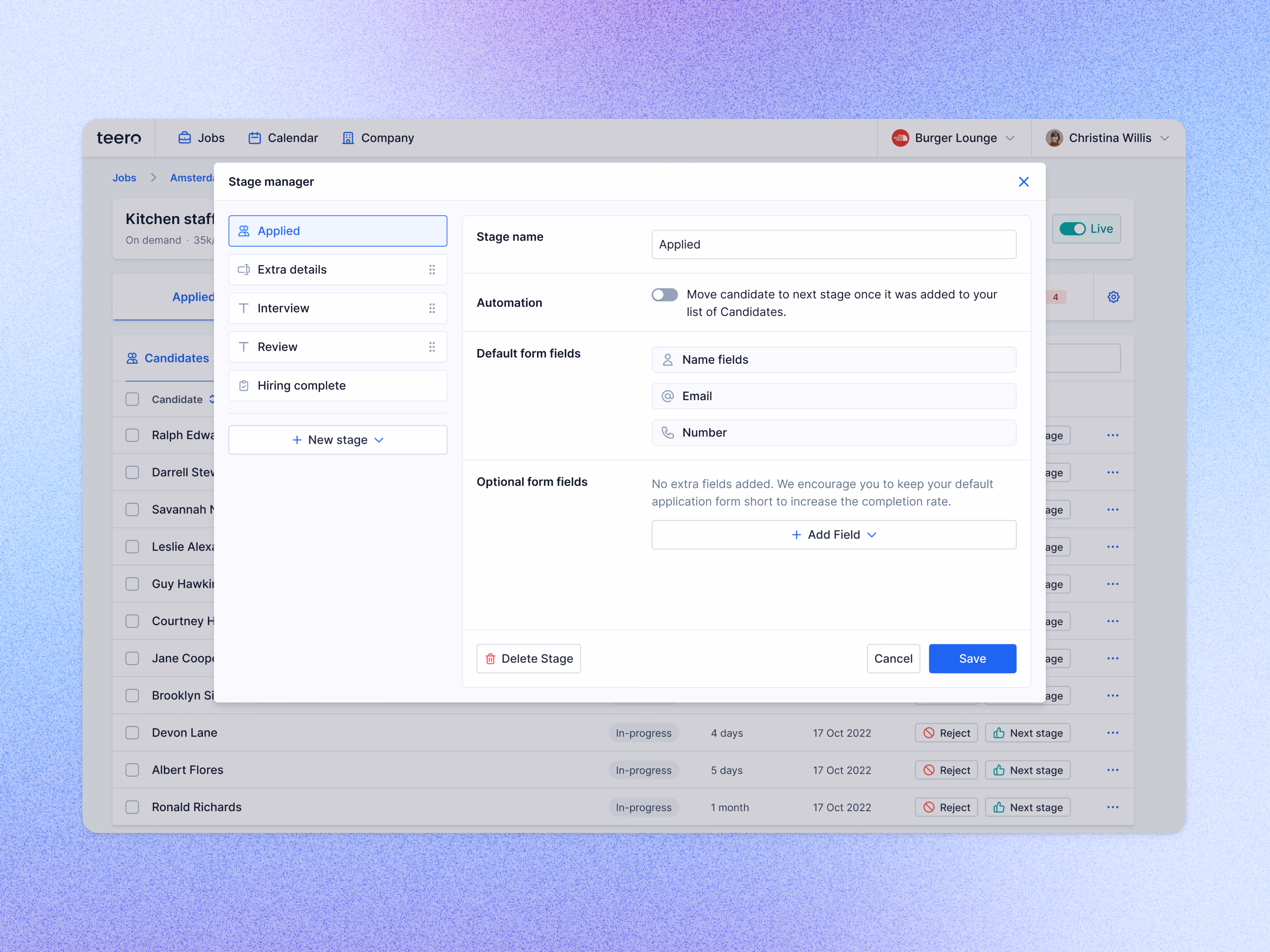Screen dimensions: 1270x952
Task: Open more options for Devon Lane row
Action: point(1113,733)
